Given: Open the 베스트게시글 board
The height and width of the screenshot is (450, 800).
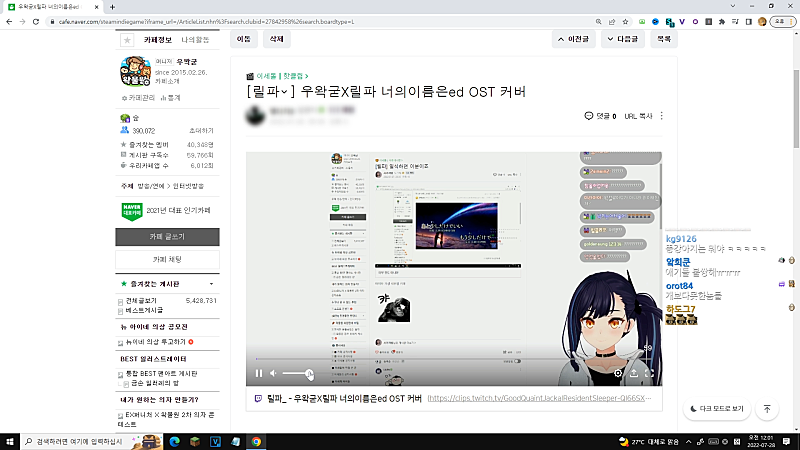Looking at the screenshot, I should (144, 310).
